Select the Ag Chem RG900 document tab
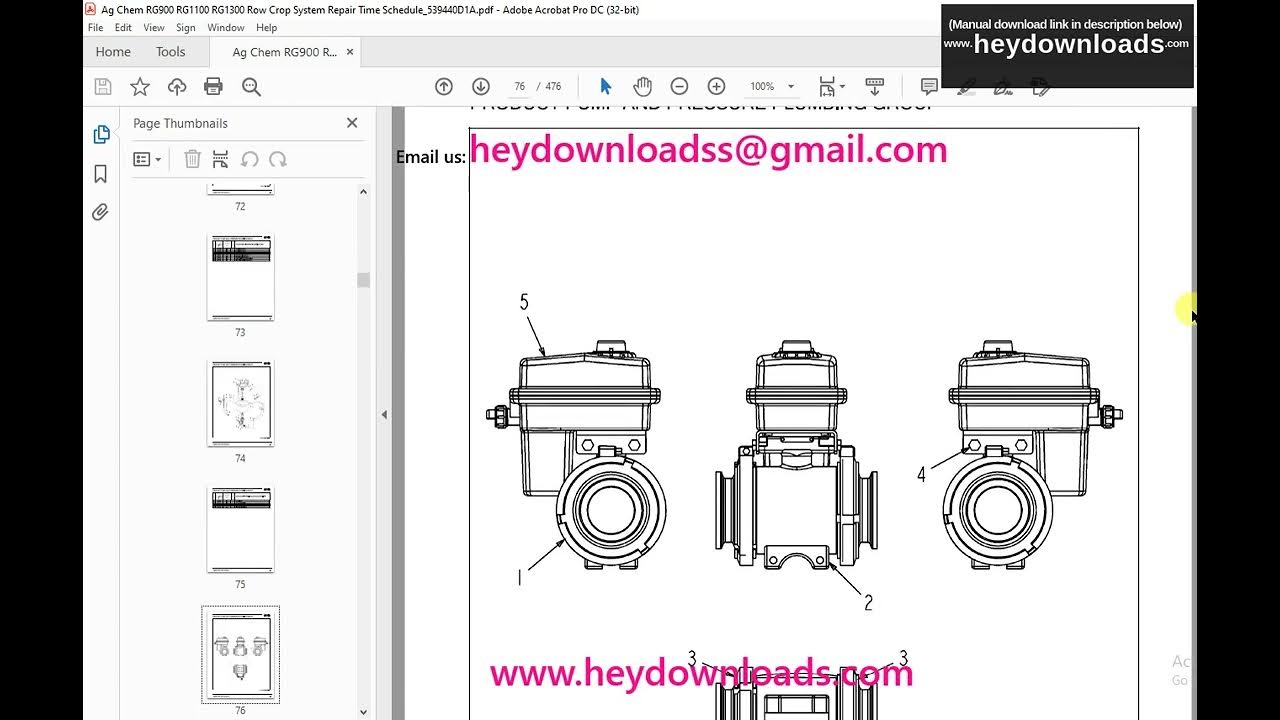The height and width of the screenshot is (720, 1280). click(284, 52)
